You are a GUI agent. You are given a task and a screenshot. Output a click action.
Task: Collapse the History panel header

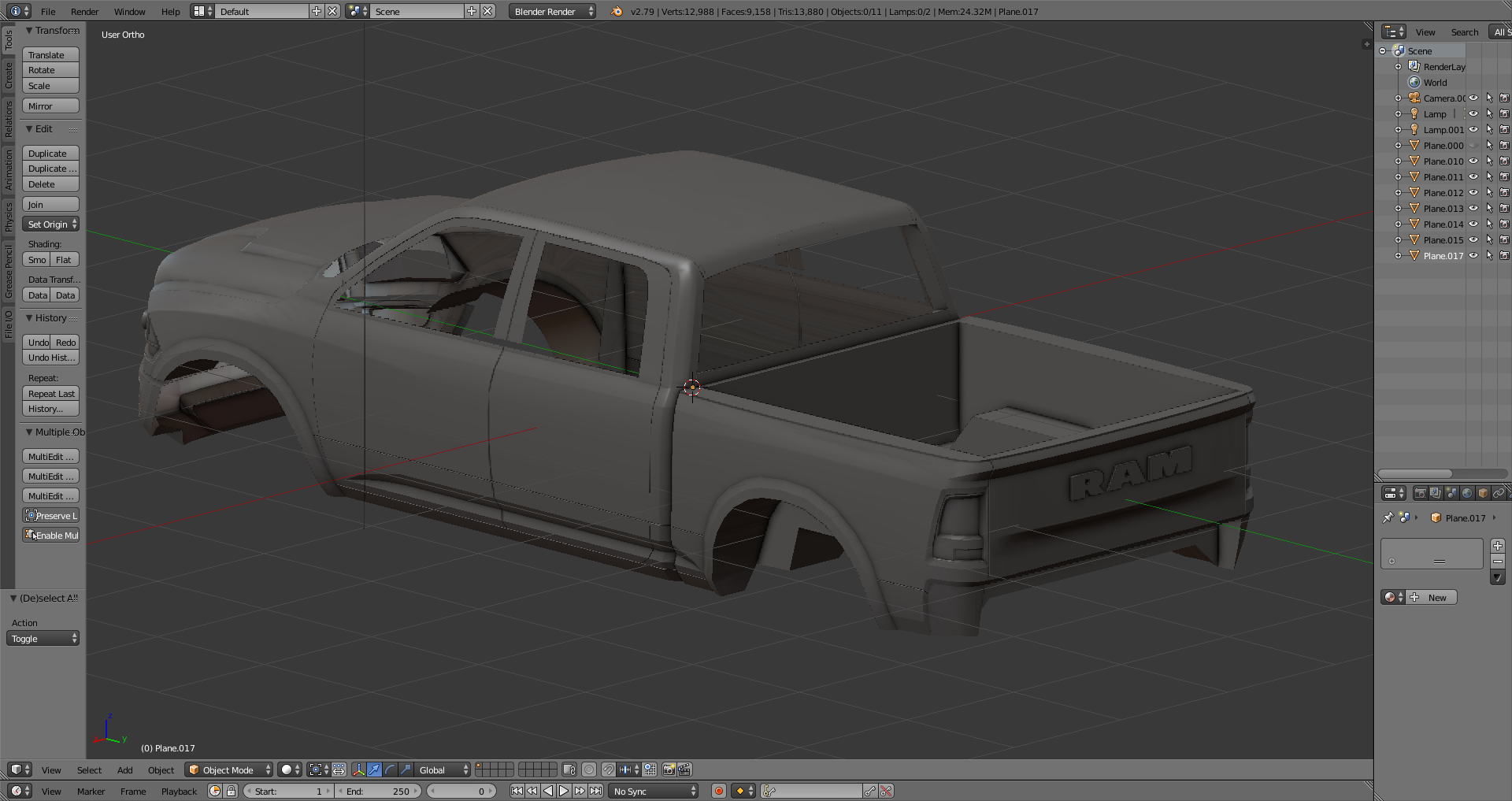[50, 317]
